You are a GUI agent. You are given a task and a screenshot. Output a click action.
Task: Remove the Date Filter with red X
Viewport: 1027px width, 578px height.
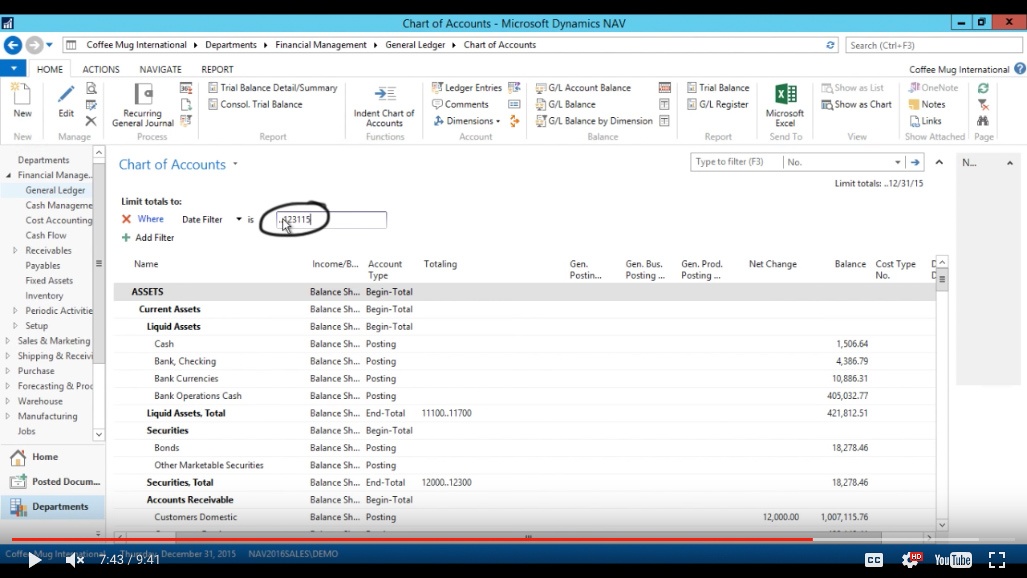tap(126, 219)
